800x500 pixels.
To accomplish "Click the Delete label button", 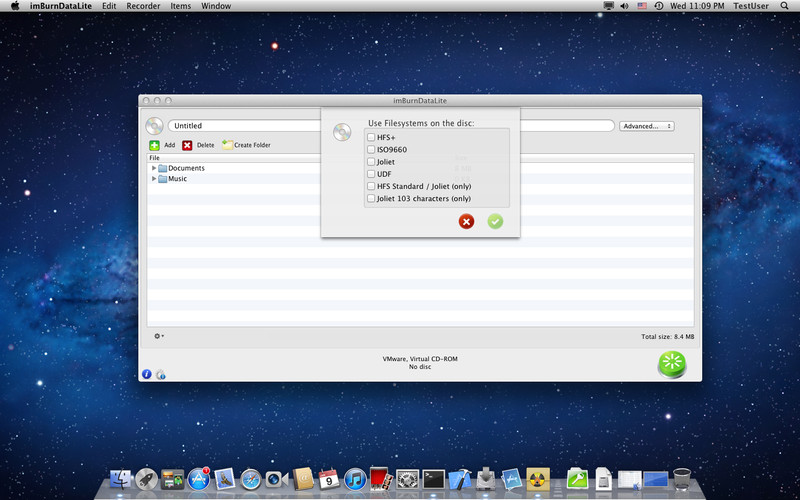I will coord(206,145).
